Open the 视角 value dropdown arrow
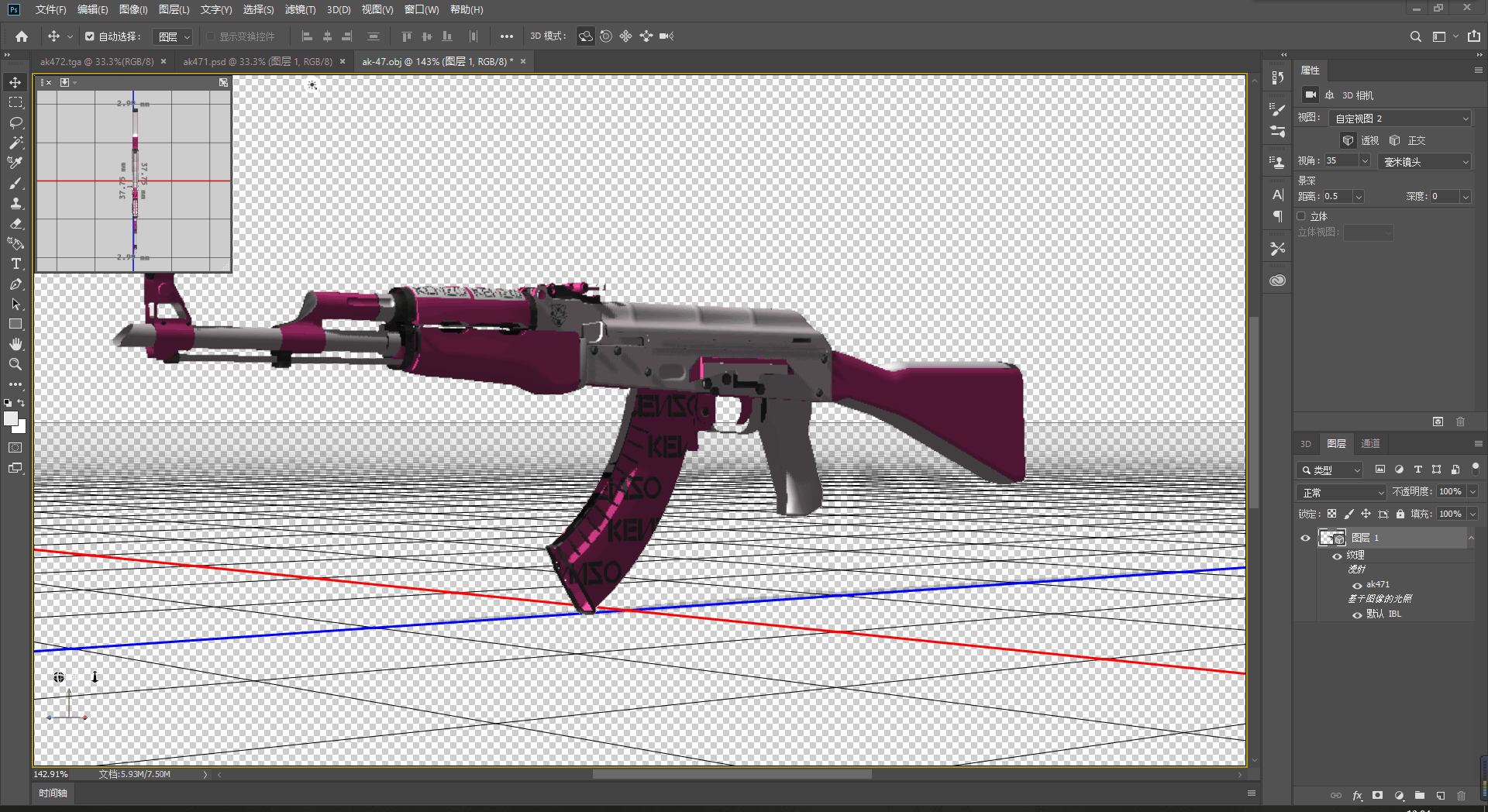The height and width of the screenshot is (812, 1488). 1365,161
